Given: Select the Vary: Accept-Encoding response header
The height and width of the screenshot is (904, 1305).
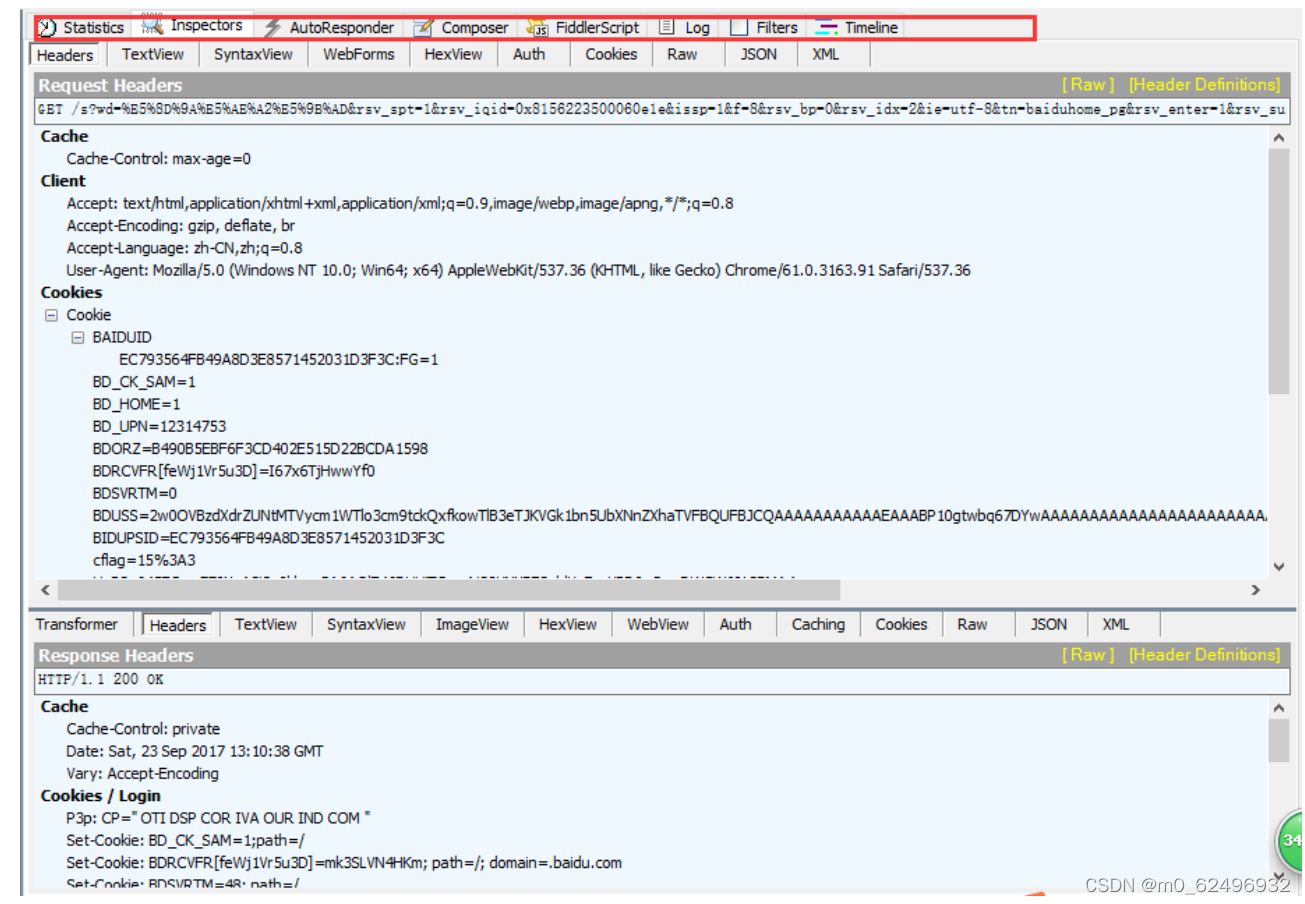Looking at the screenshot, I should pos(142,773).
